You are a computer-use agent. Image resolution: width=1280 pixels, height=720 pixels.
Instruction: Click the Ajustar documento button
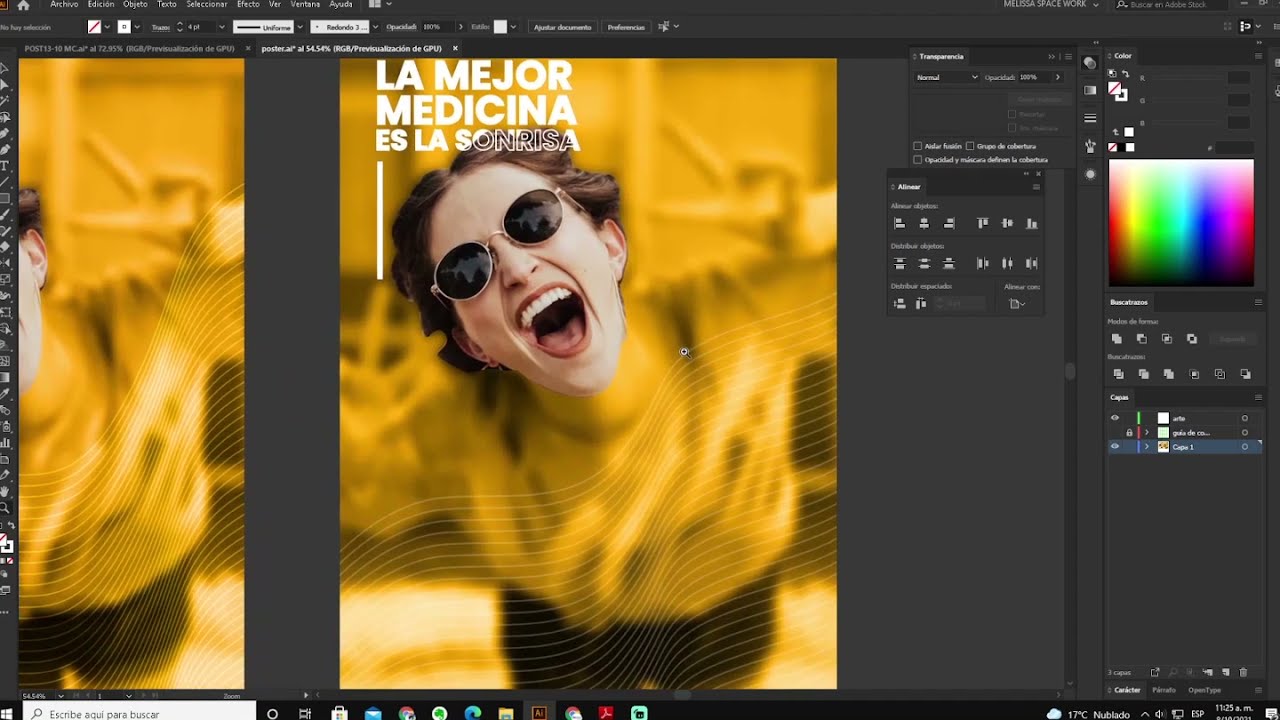point(562,27)
